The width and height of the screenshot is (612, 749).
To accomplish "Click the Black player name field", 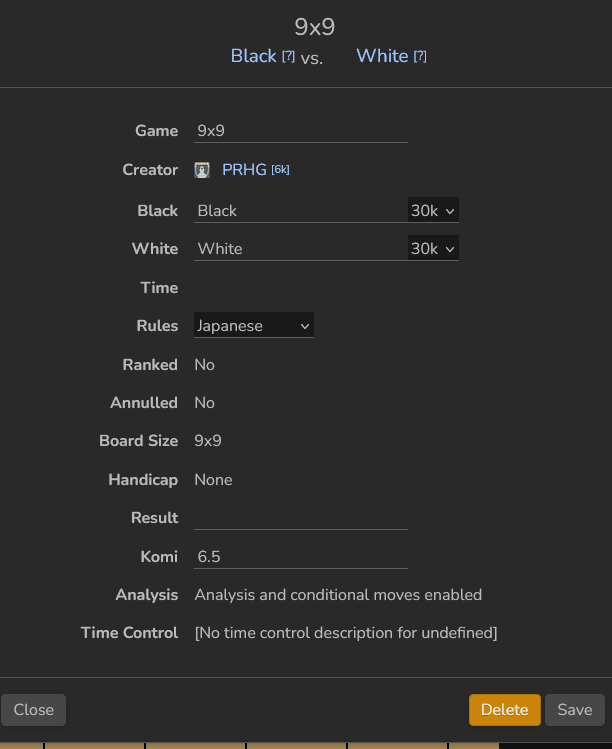I will point(298,210).
